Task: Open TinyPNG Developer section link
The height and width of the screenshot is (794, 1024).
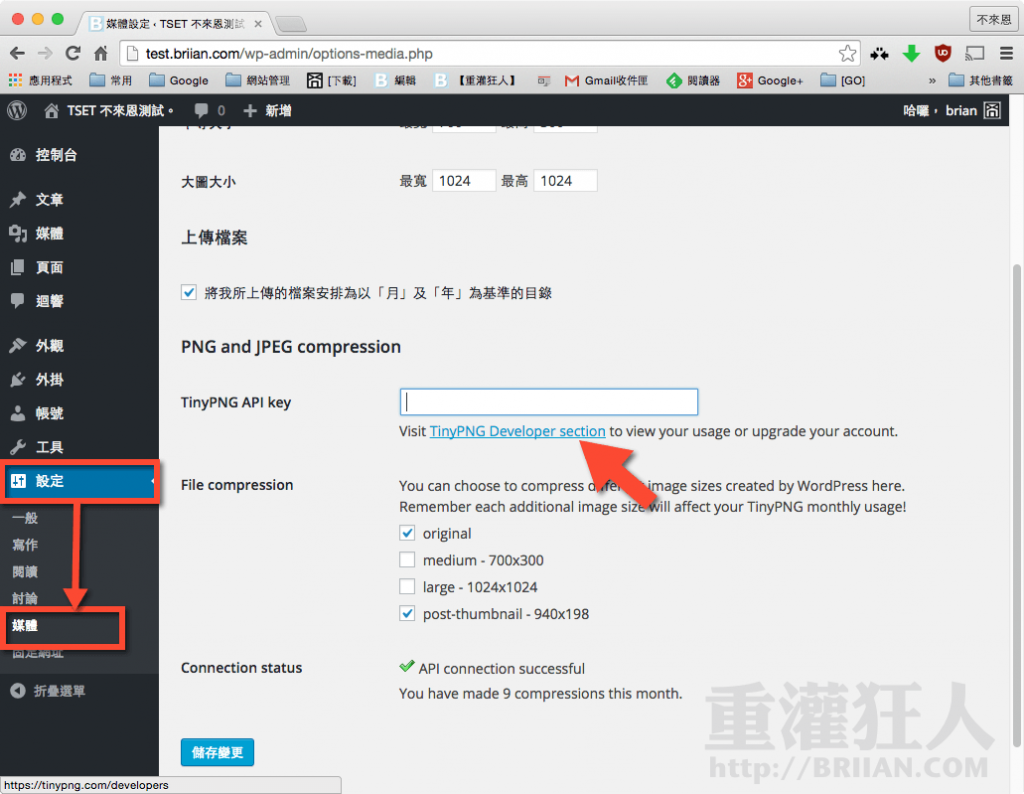Action: click(x=517, y=431)
